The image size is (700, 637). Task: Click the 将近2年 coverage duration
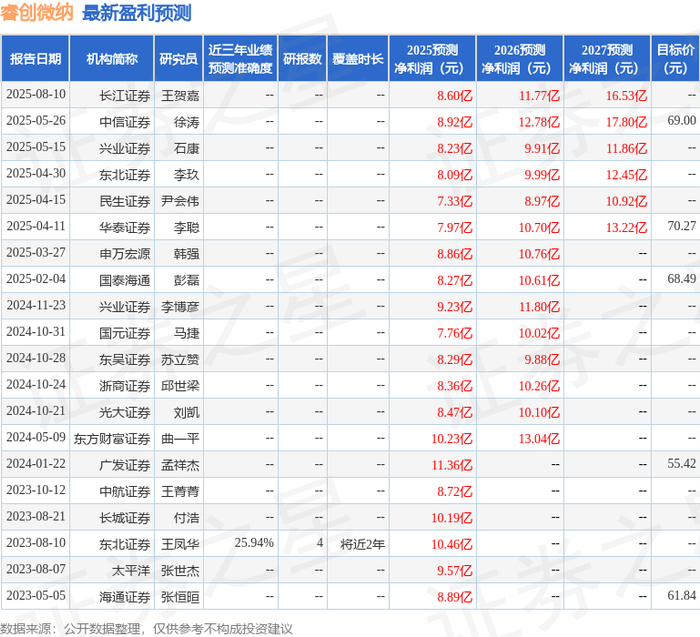click(362, 544)
